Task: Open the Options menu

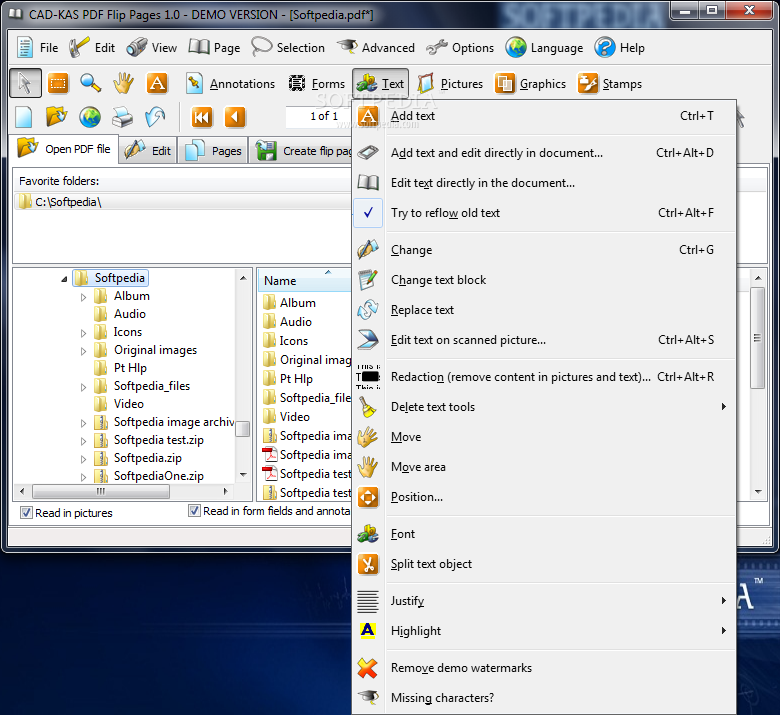Action: click(x=460, y=48)
